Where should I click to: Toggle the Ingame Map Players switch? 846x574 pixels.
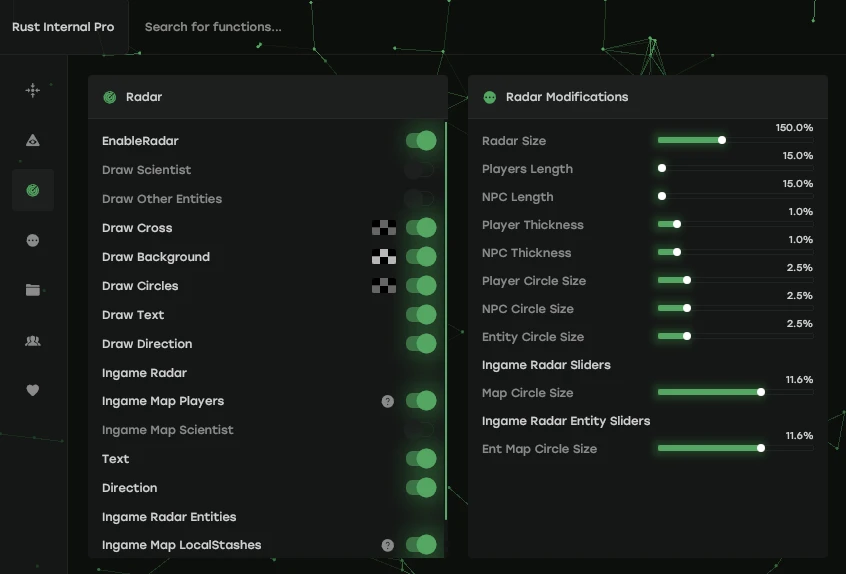click(421, 401)
